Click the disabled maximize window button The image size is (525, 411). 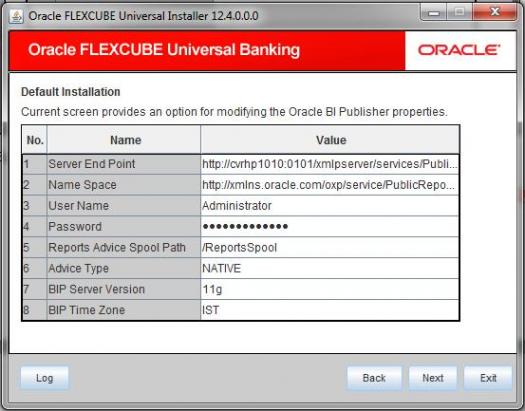coord(459,12)
